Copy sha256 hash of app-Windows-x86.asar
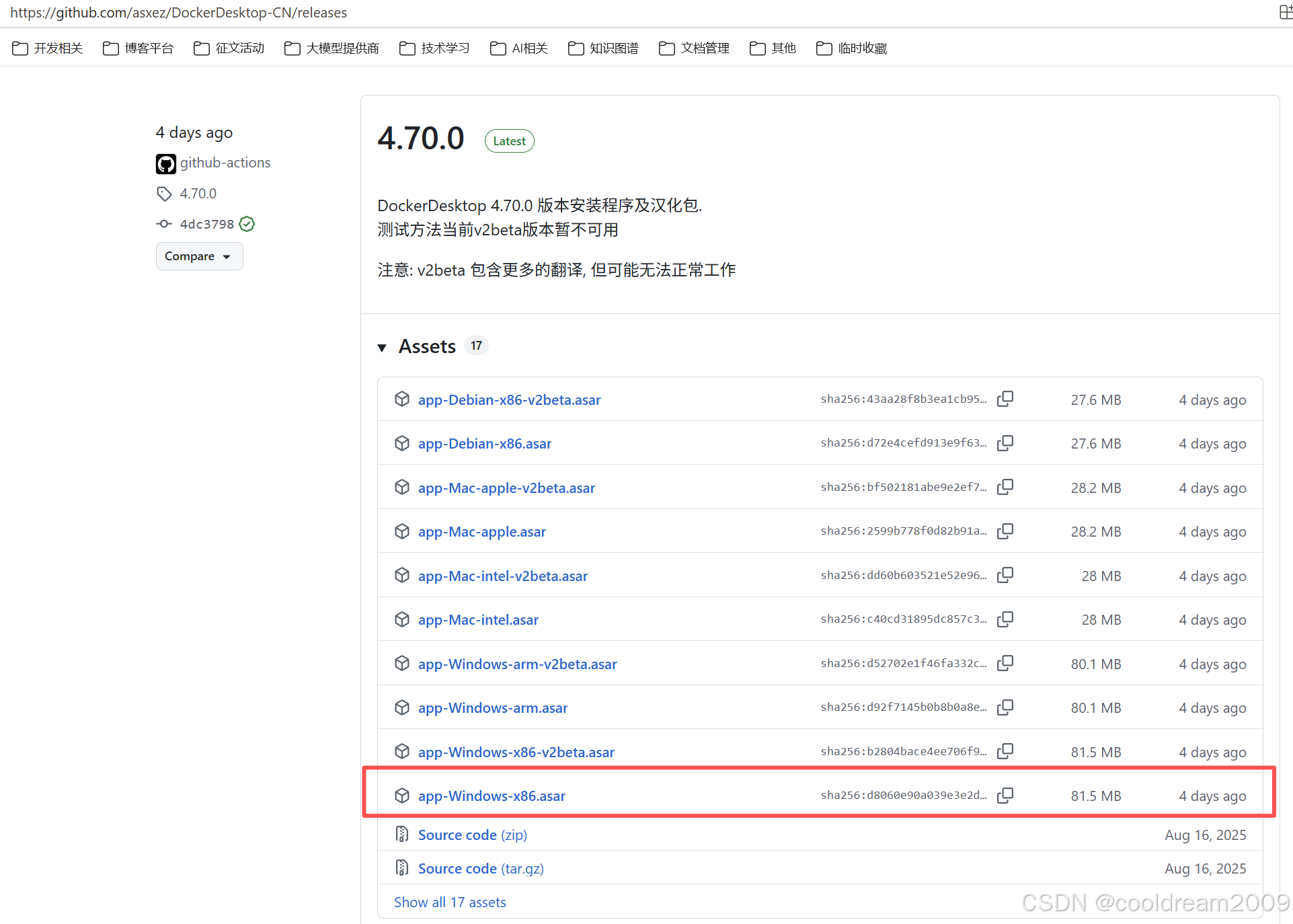This screenshot has height=924, width=1293. [x=1005, y=796]
